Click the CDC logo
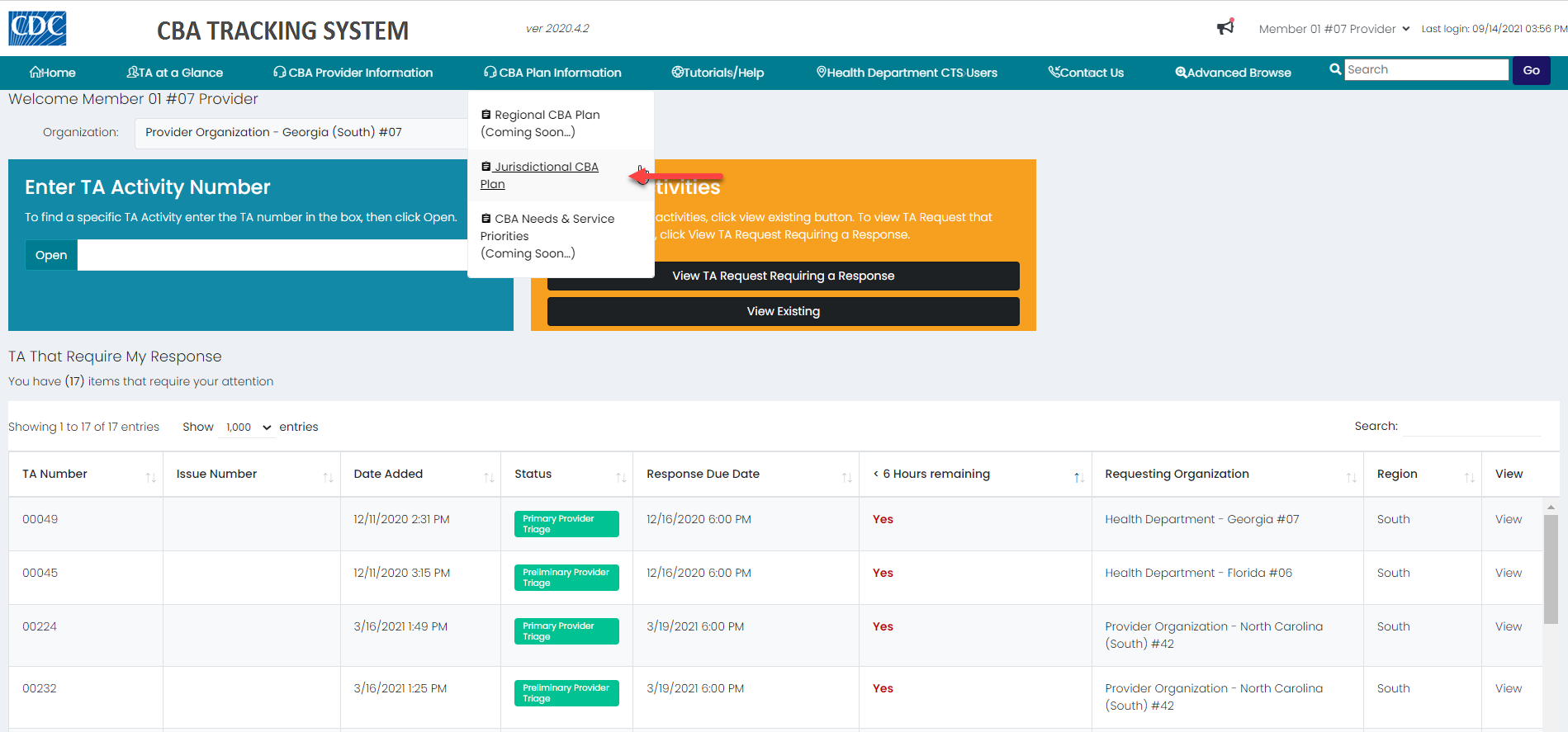 37,28
